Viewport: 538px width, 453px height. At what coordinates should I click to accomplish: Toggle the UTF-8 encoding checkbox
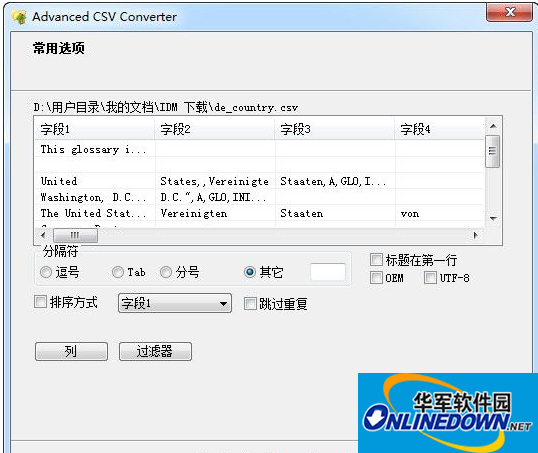coord(430,278)
